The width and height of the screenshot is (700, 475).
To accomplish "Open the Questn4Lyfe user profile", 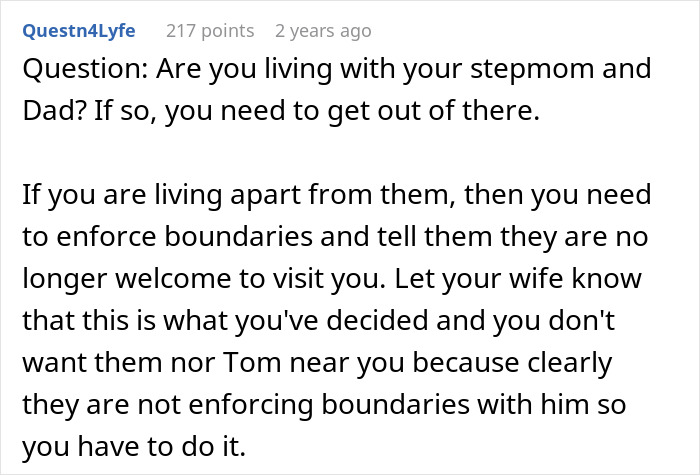I will (81, 30).
